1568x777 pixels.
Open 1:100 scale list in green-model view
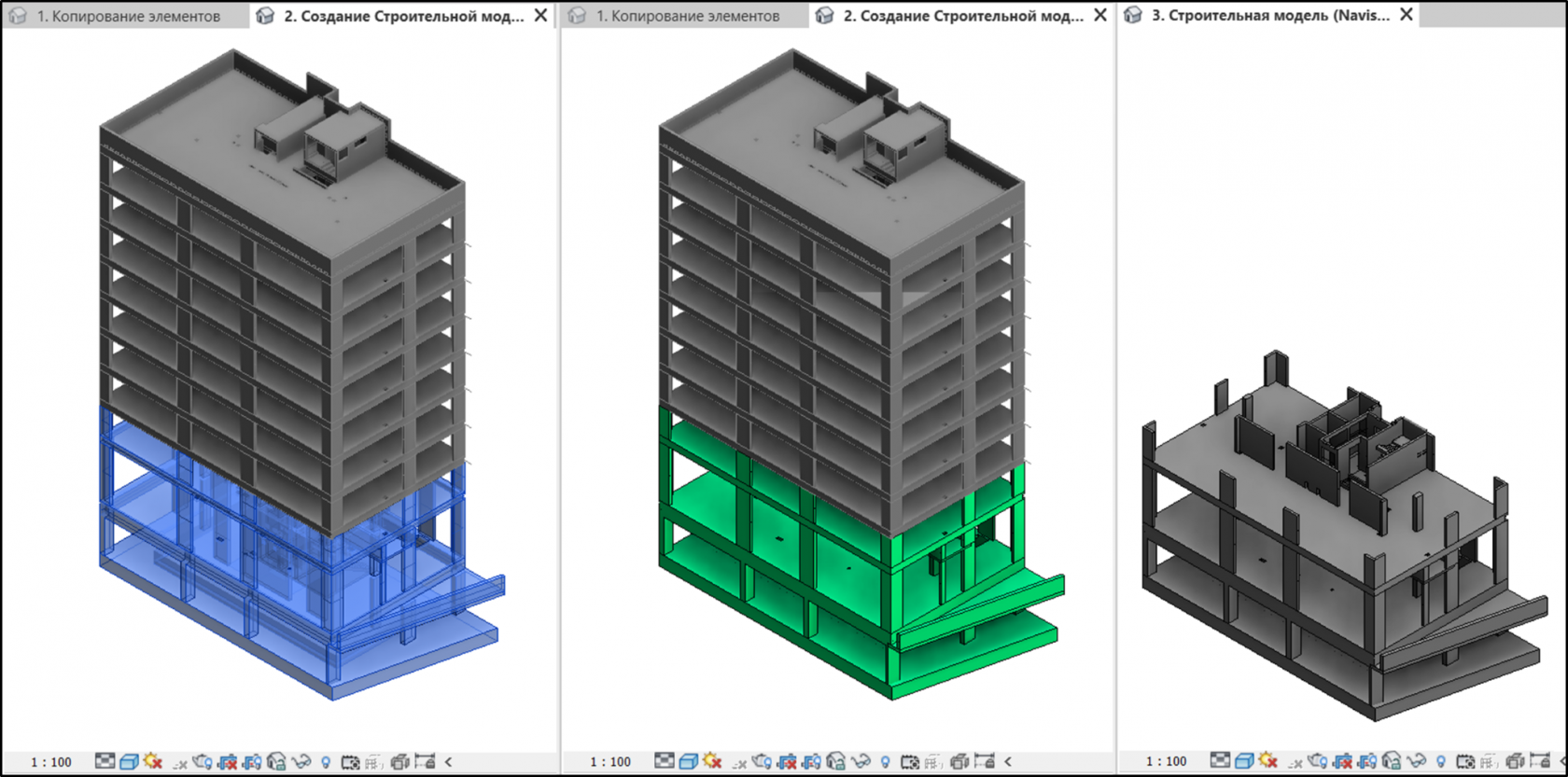pyautogui.click(x=610, y=762)
